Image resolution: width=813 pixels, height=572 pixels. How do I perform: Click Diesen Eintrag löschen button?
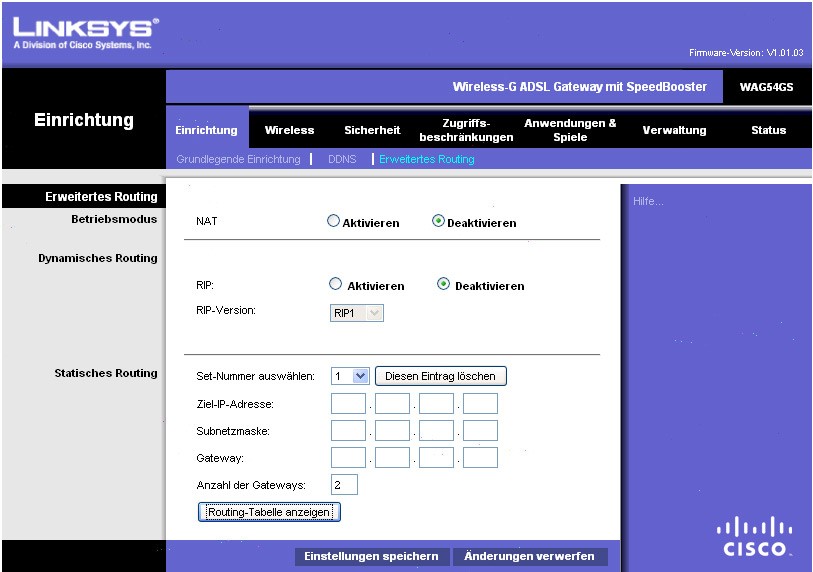coord(441,376)
